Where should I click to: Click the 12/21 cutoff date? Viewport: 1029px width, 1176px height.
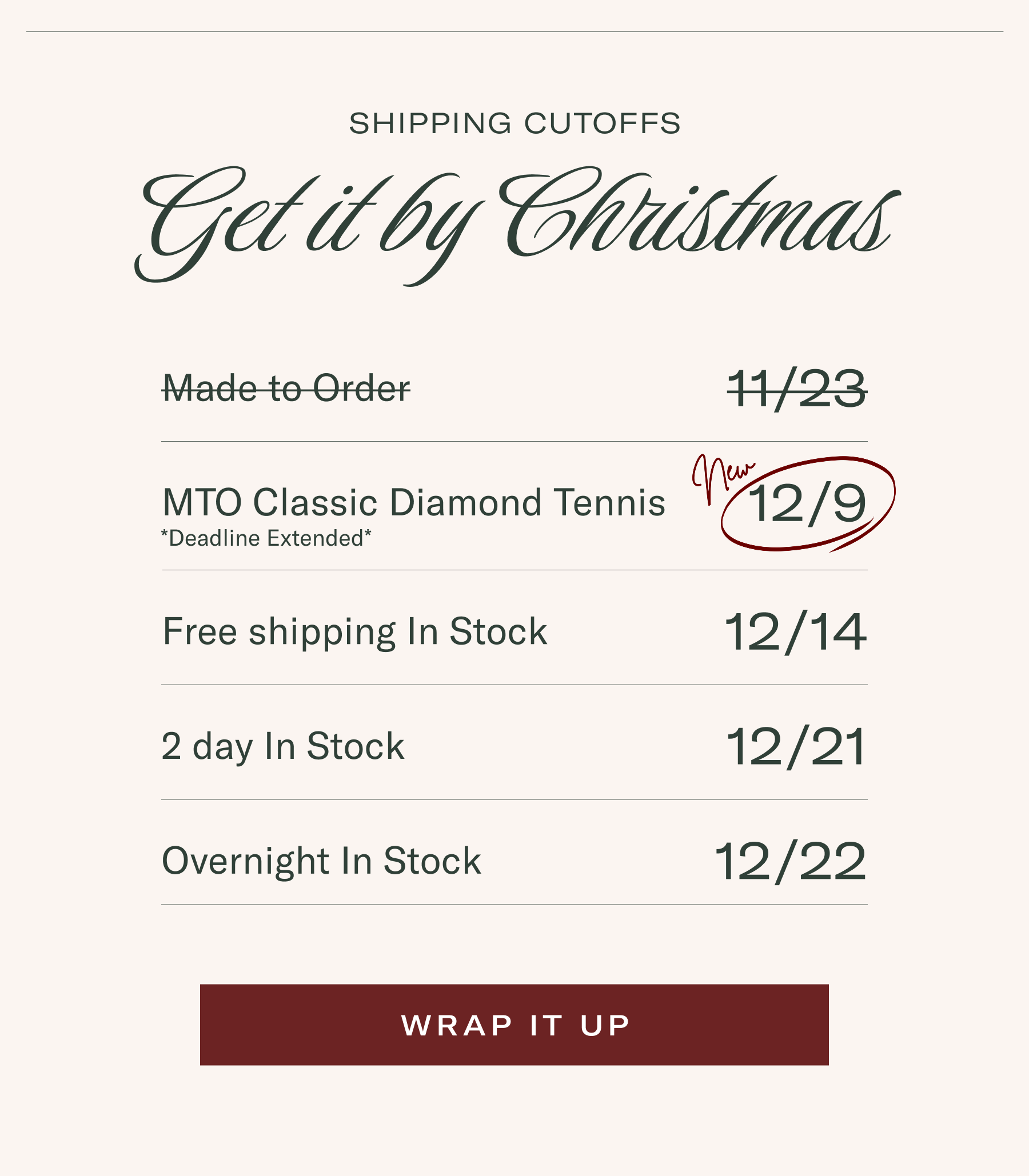(796, 747)
